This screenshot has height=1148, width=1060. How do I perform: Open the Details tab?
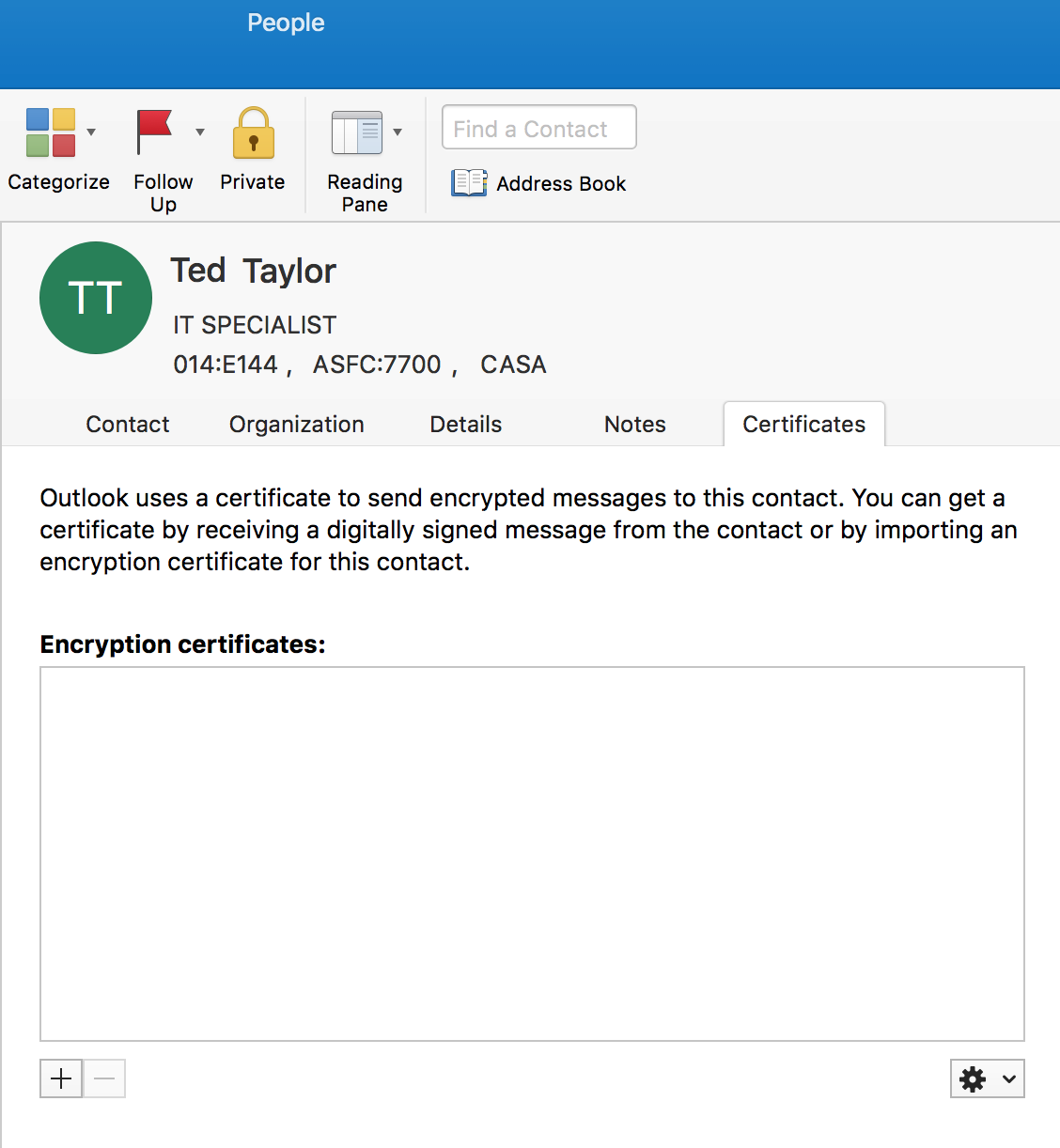click(466, 425)
